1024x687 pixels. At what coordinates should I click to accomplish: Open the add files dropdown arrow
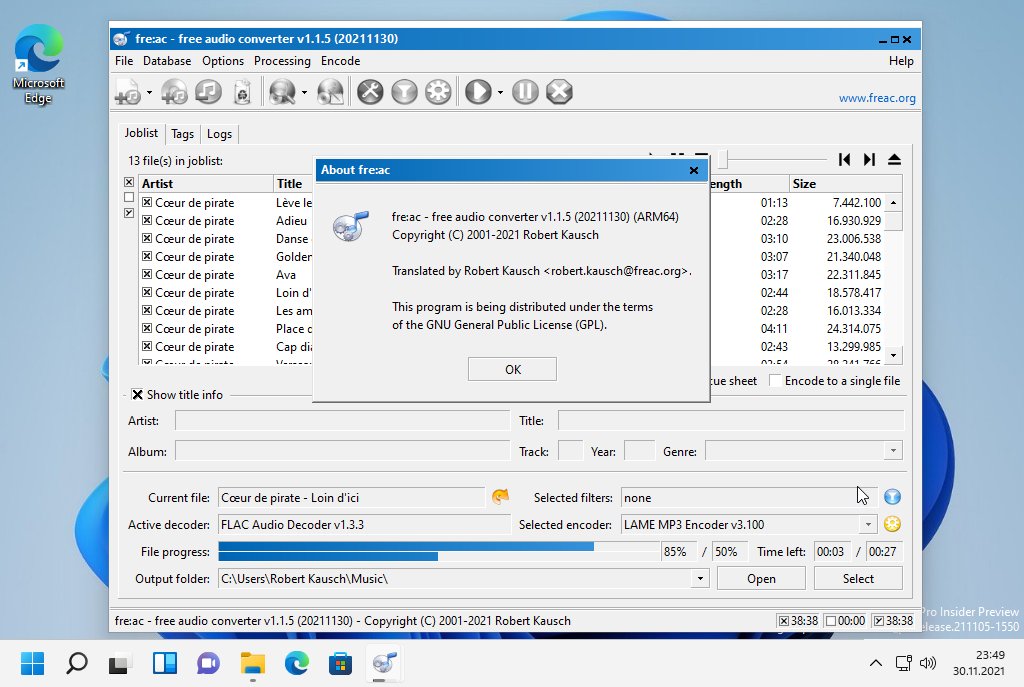click(x=150, y=92)
